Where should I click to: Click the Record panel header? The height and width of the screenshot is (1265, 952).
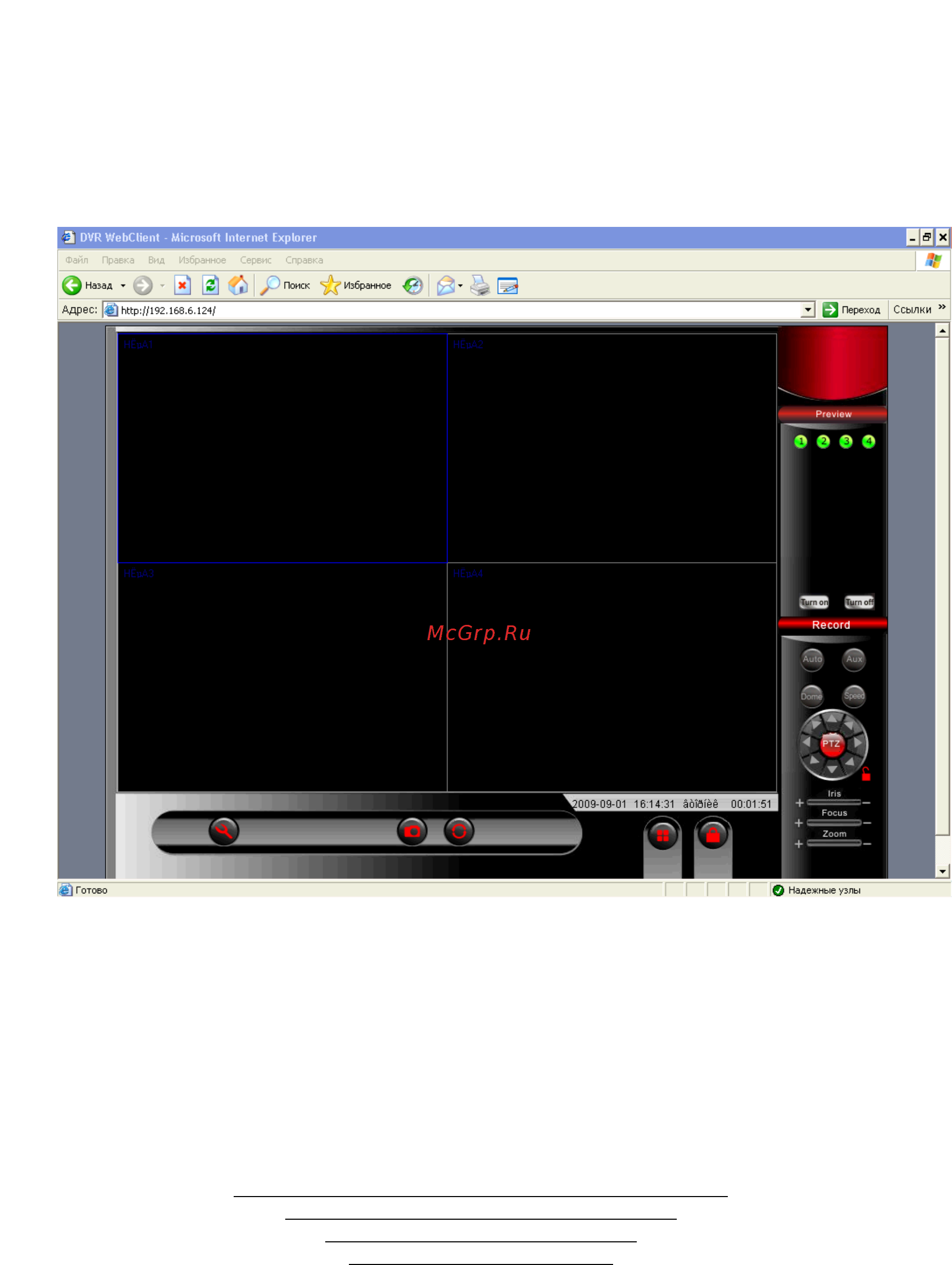pos(832,624)
